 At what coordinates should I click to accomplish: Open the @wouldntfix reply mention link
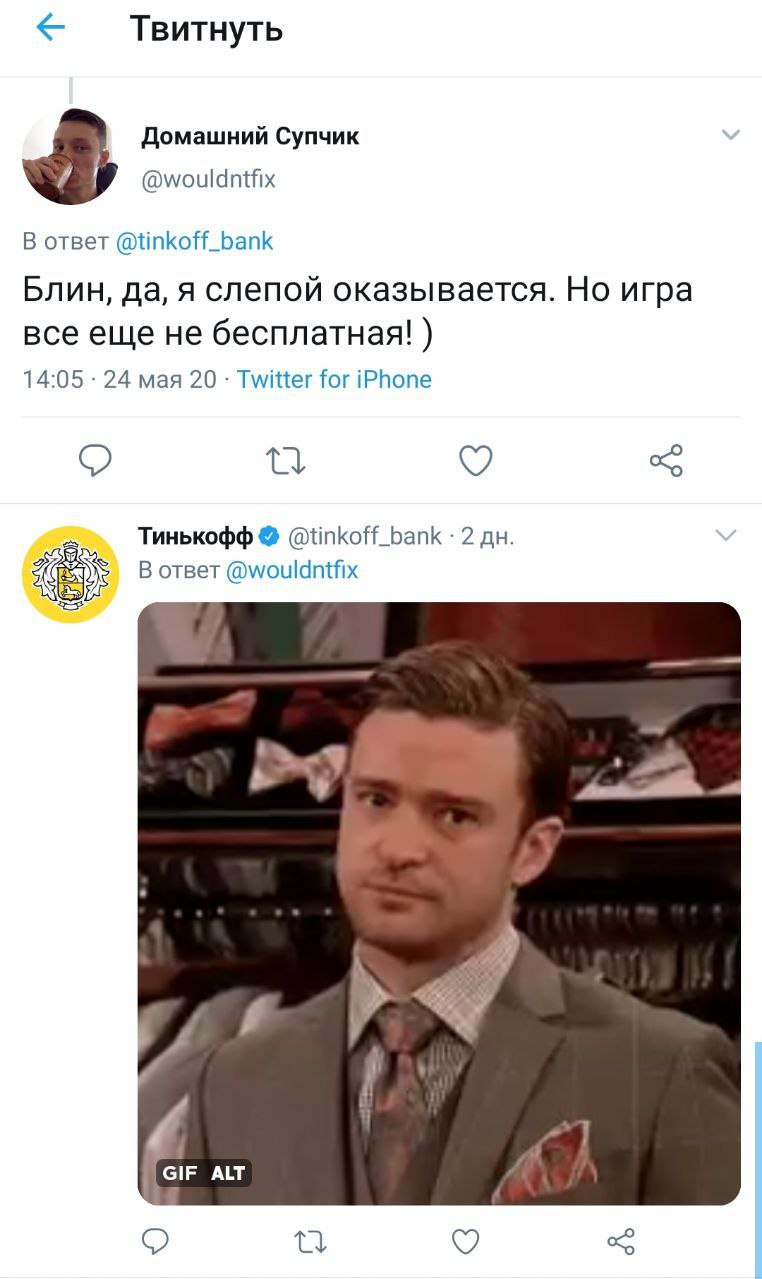[292, 570]
